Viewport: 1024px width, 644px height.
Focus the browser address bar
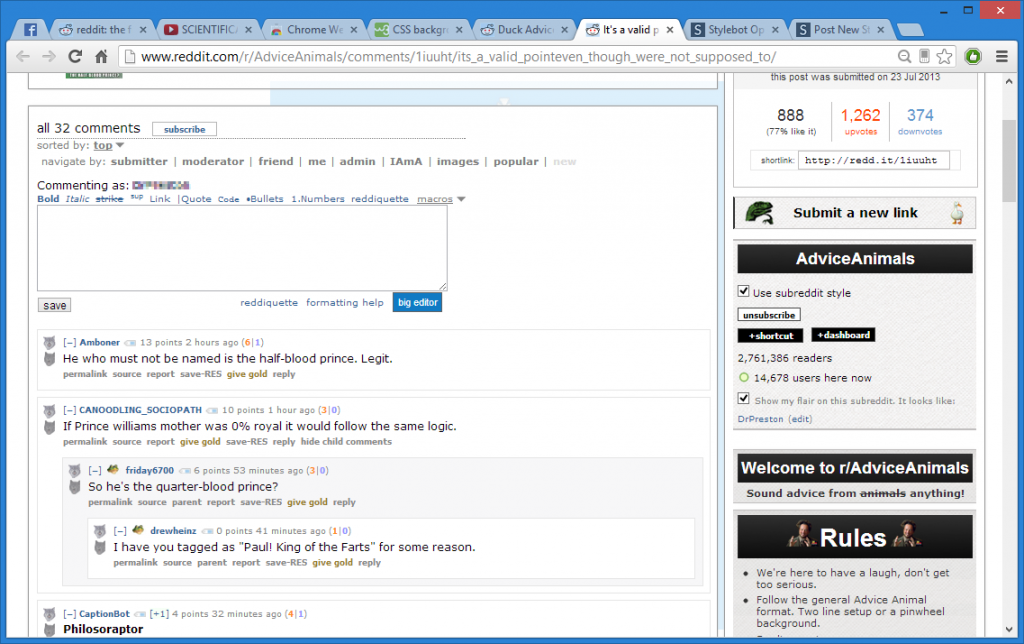[511, 57]
